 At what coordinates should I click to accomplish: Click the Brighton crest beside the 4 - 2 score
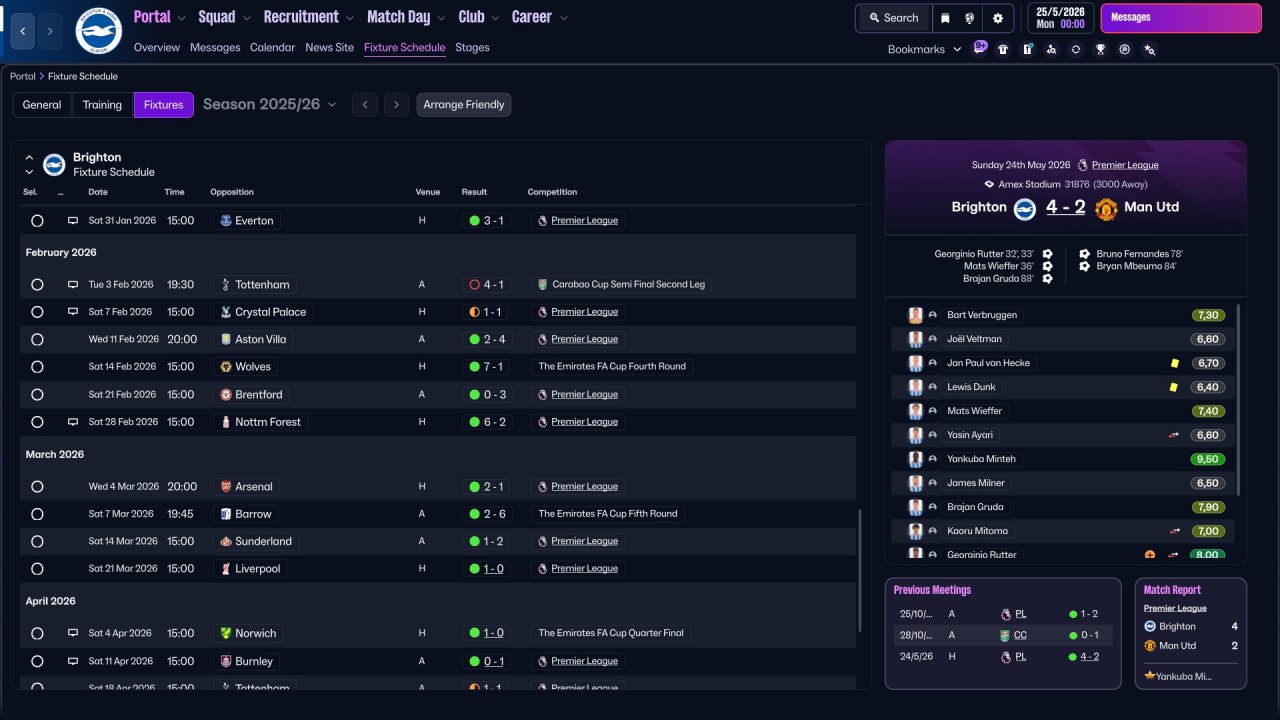[x=1024, y=208]
